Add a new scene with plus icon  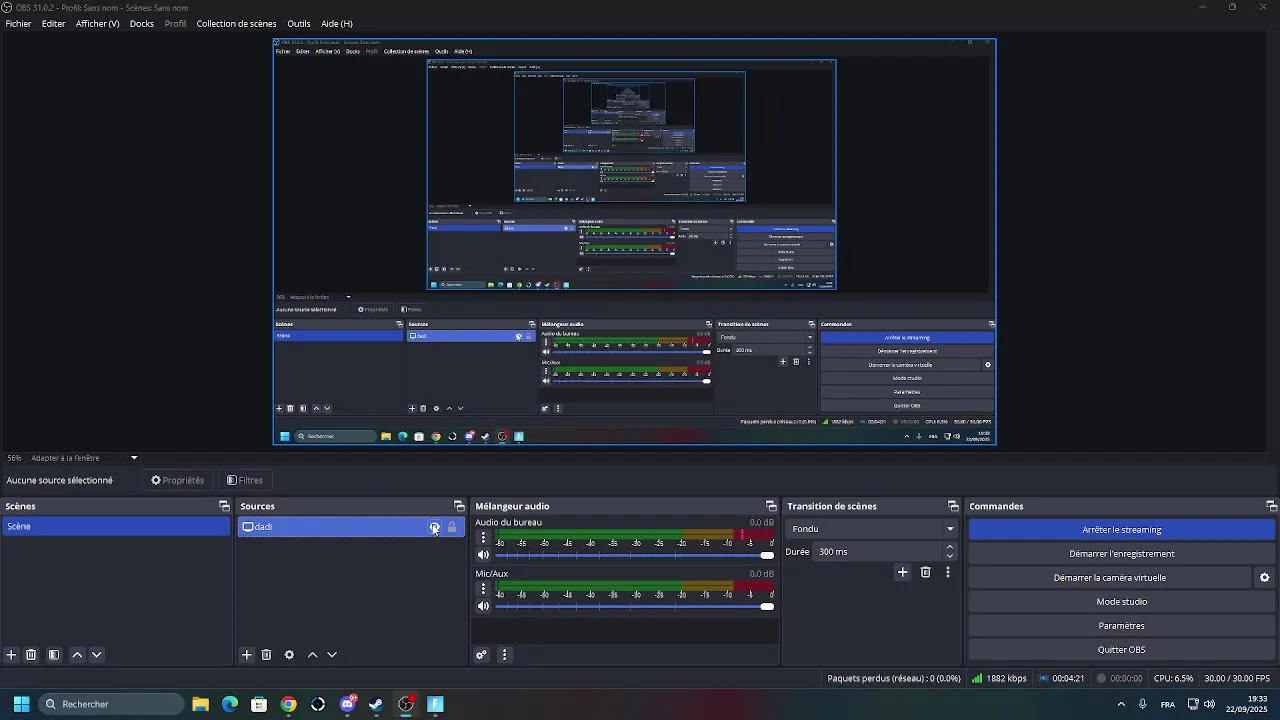[11, 655]
